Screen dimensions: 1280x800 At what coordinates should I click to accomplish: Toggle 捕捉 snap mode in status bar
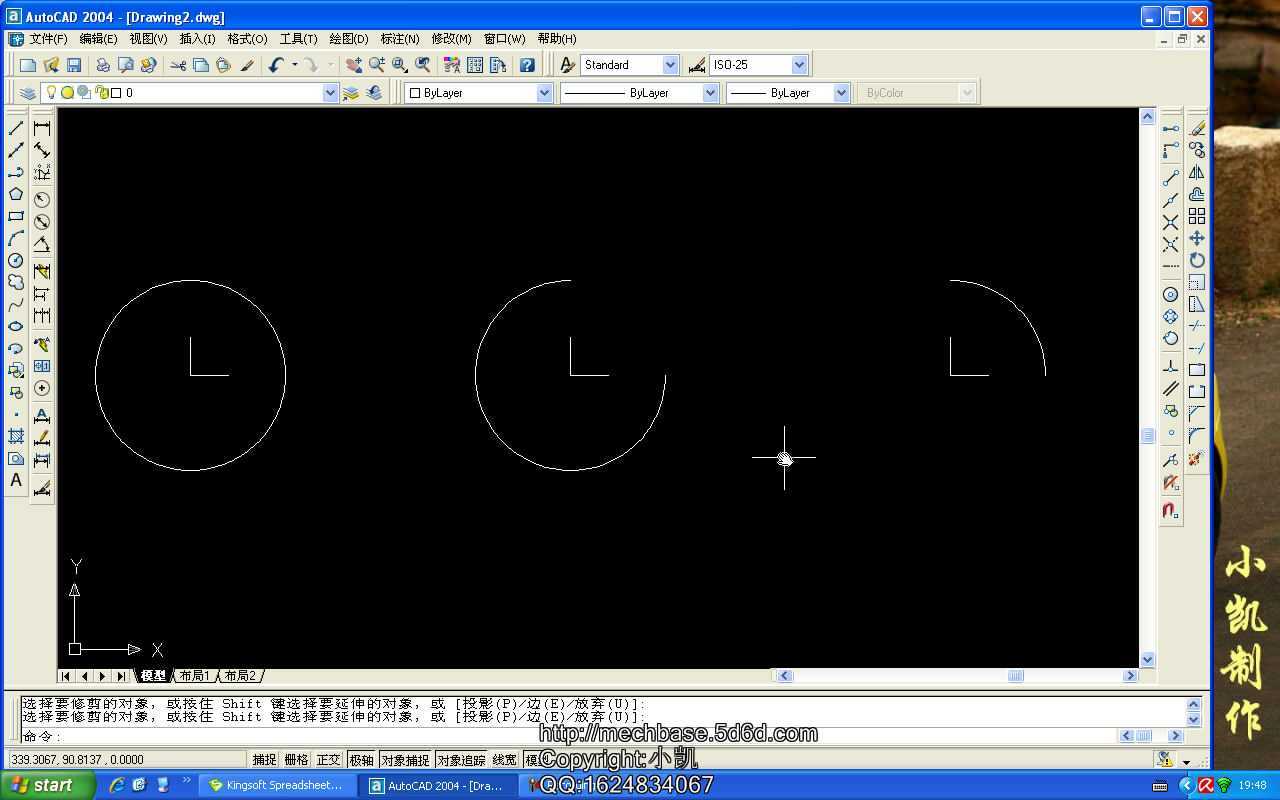264,760
